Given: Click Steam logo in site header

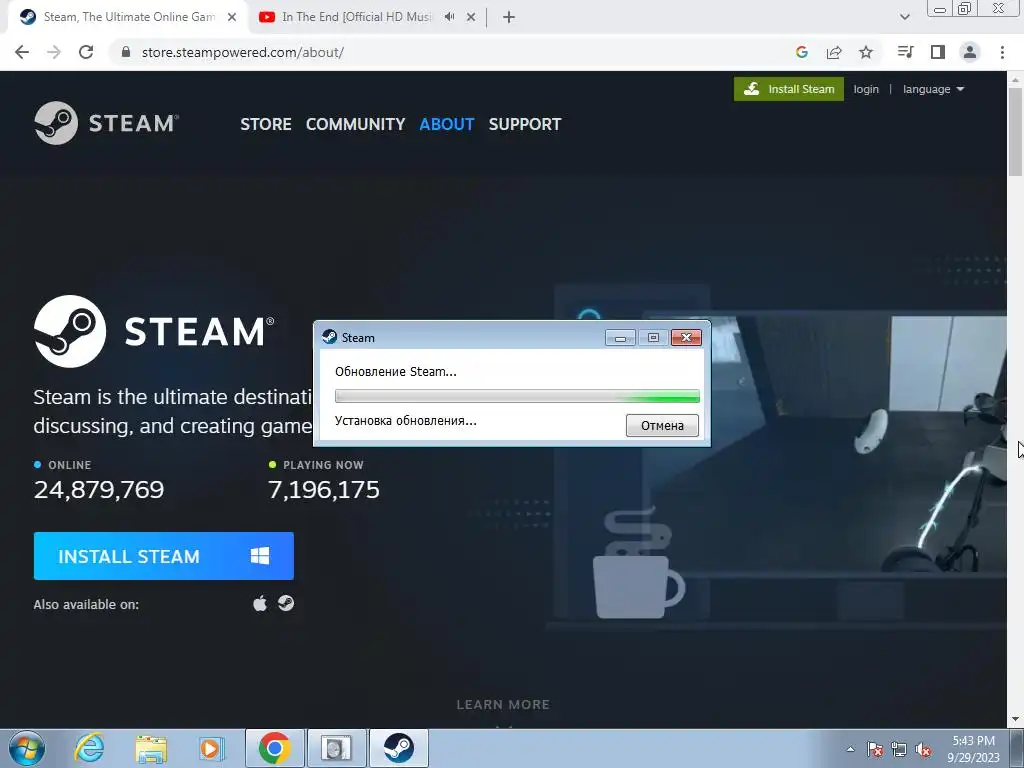Looking at the screenshot, I should tap(106, 123).
